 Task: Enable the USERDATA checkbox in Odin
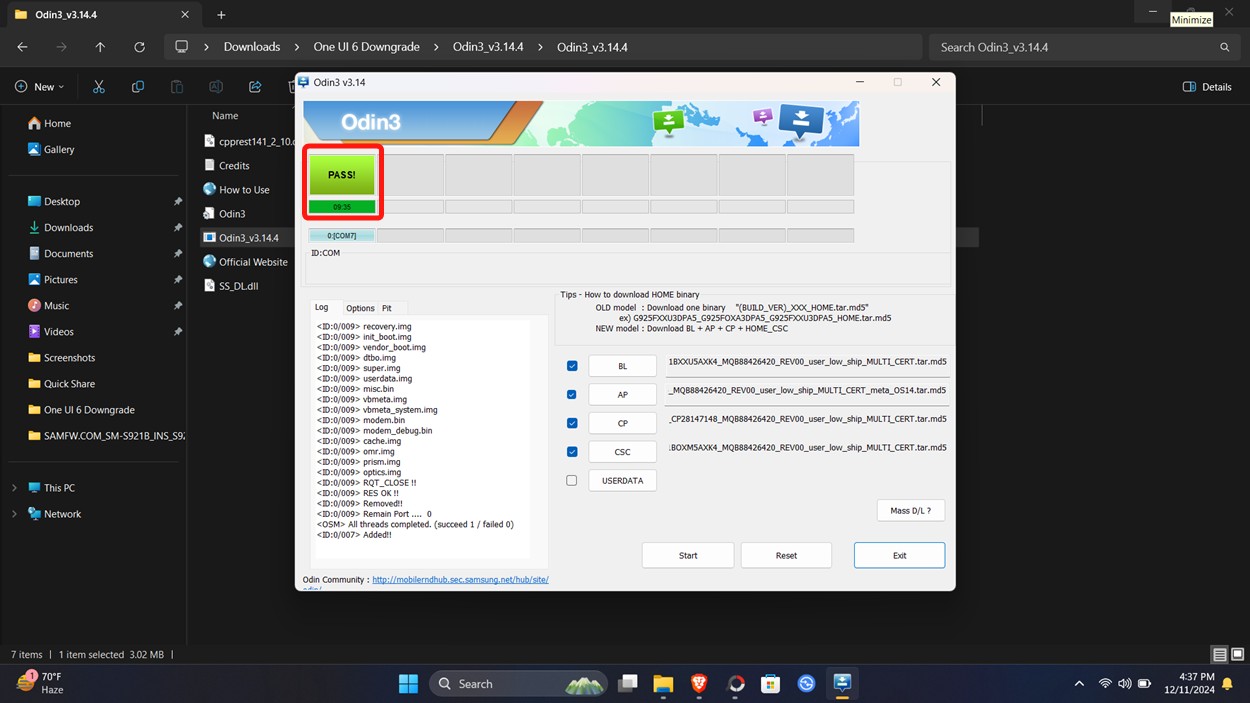click(x=571, y=480)
